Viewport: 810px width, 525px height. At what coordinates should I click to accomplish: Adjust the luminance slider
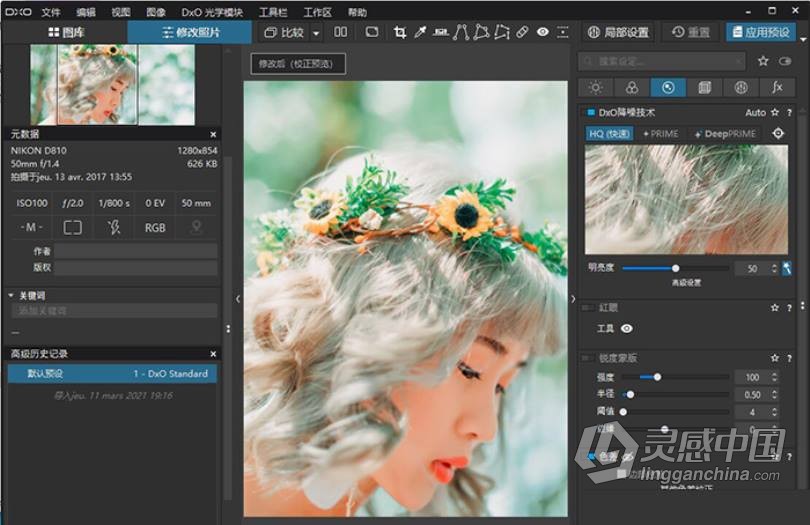(x=675, y=268)
